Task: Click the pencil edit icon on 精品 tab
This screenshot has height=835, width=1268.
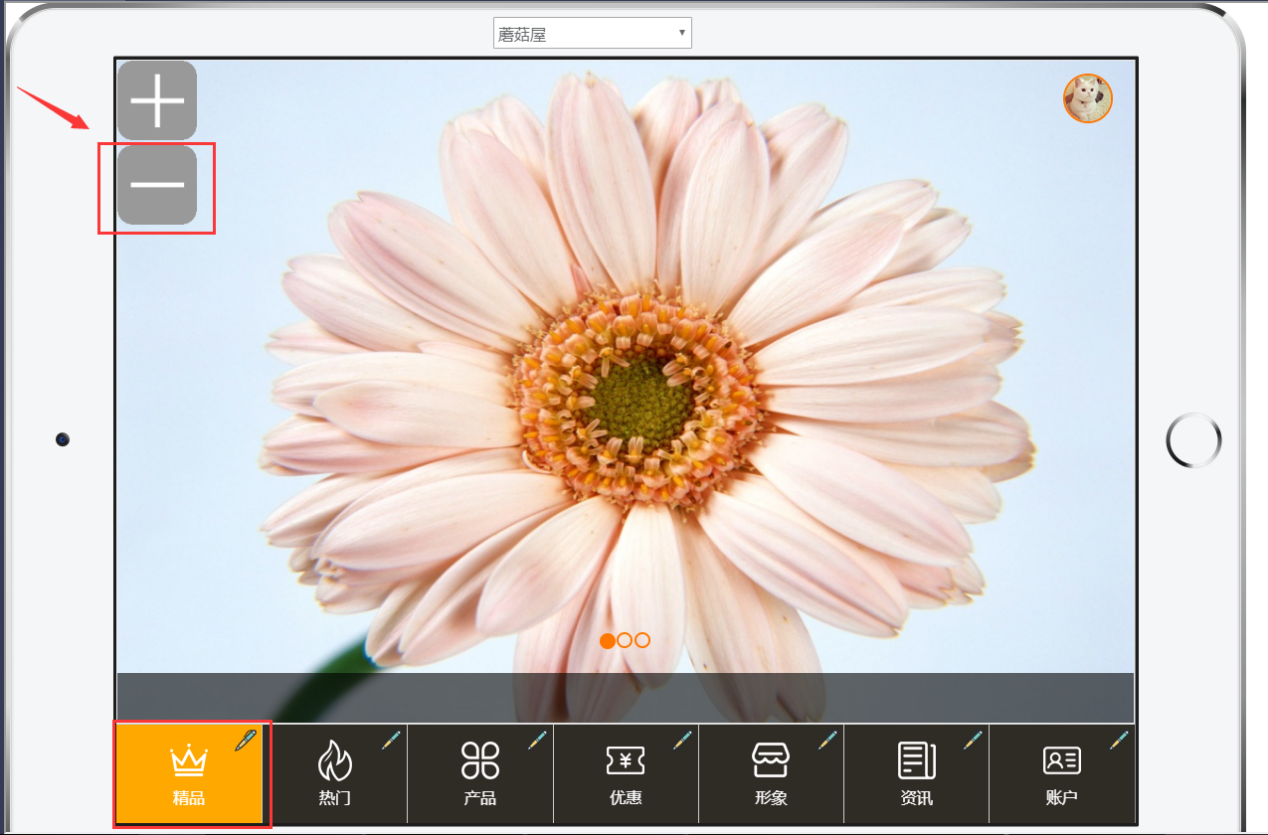Action: (245, 740)
